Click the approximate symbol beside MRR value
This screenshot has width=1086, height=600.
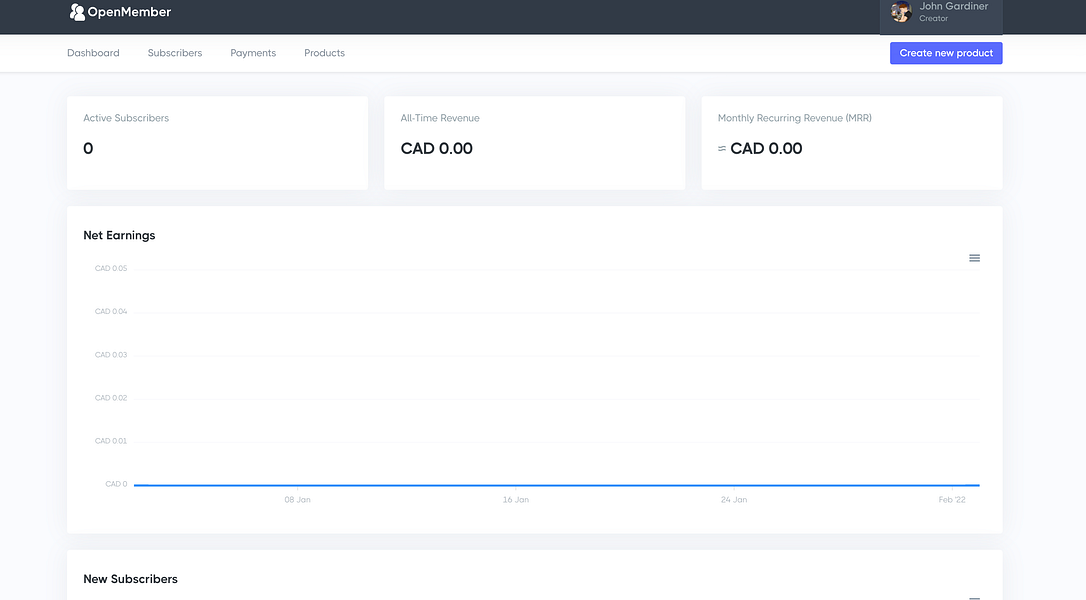click(722, 148)
